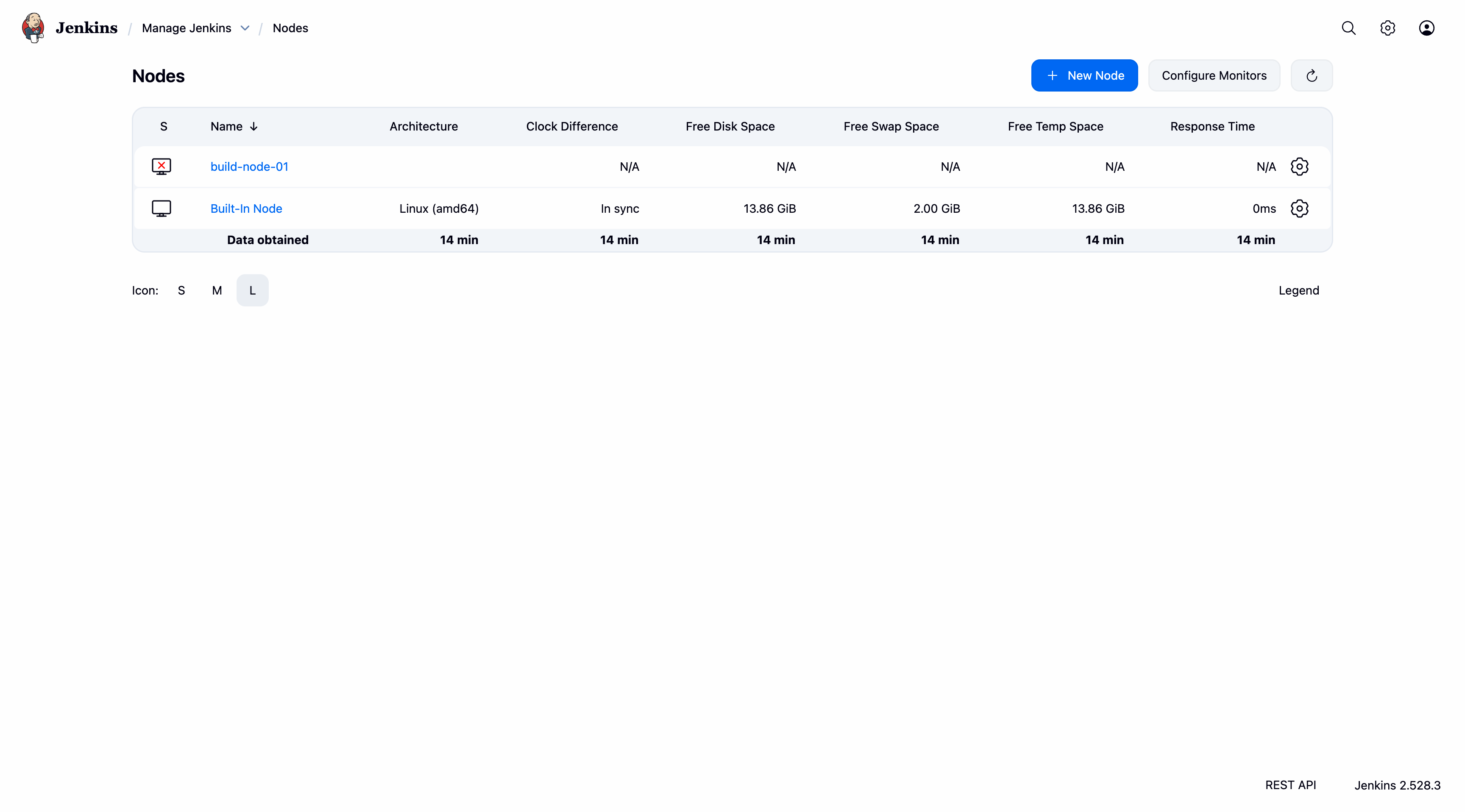Click the Built-In Node computer status icon
The width and height of the screenshot is (1465, 812).
click(162, 209)
